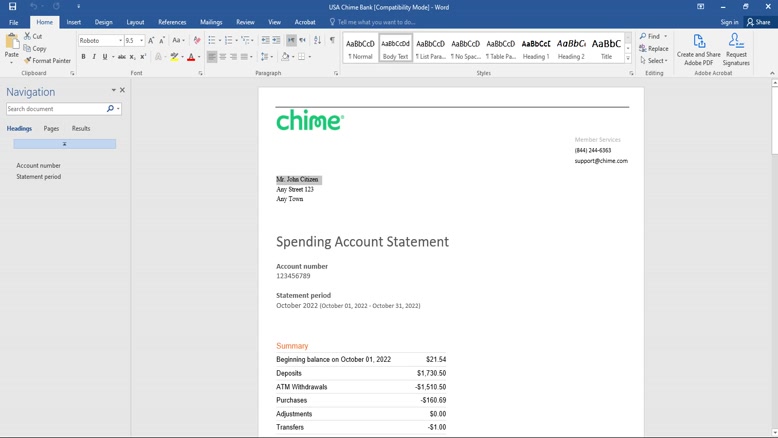Click the Save icon in title bar

pyautogui.click(x=12, y=6)
